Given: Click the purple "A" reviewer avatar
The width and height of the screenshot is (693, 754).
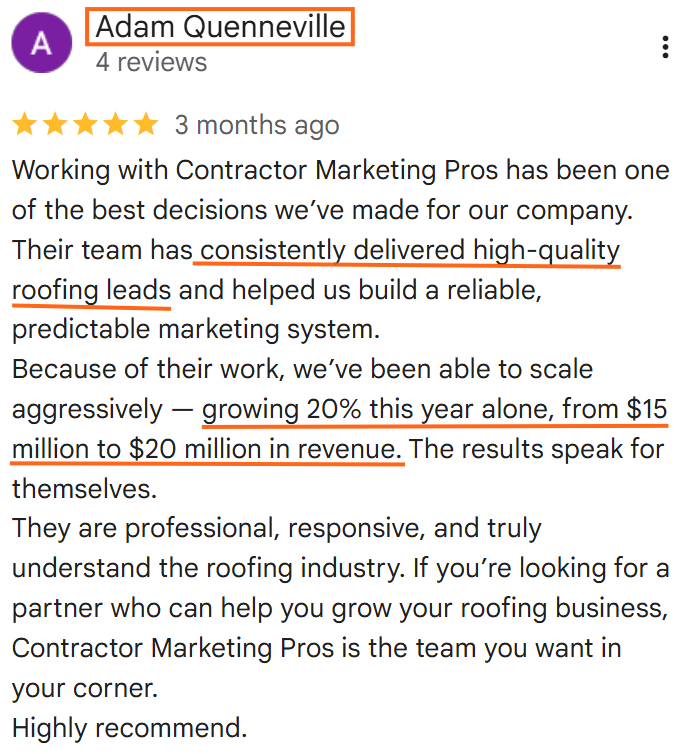Looking at the screenshot, I should 42,44.
